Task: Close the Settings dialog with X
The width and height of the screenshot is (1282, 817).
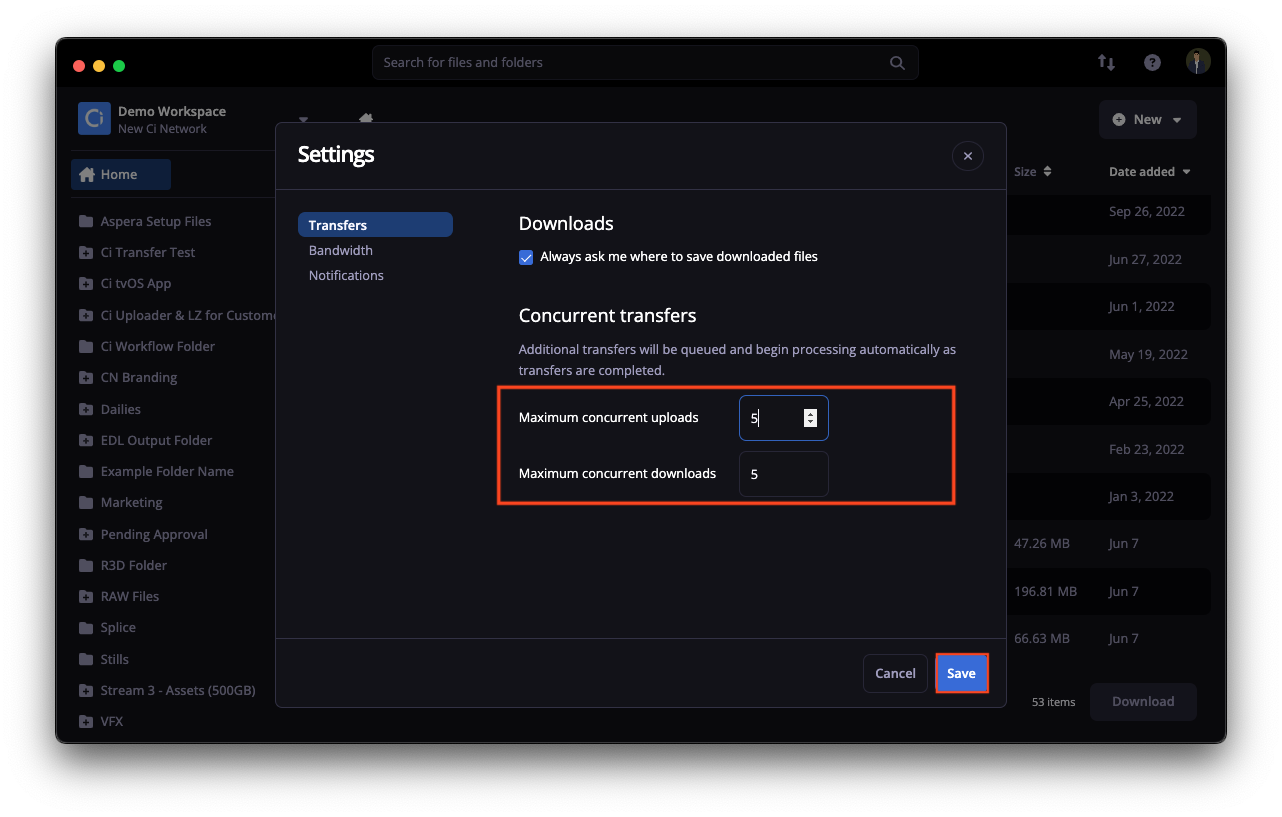Action: coord(968,156)
